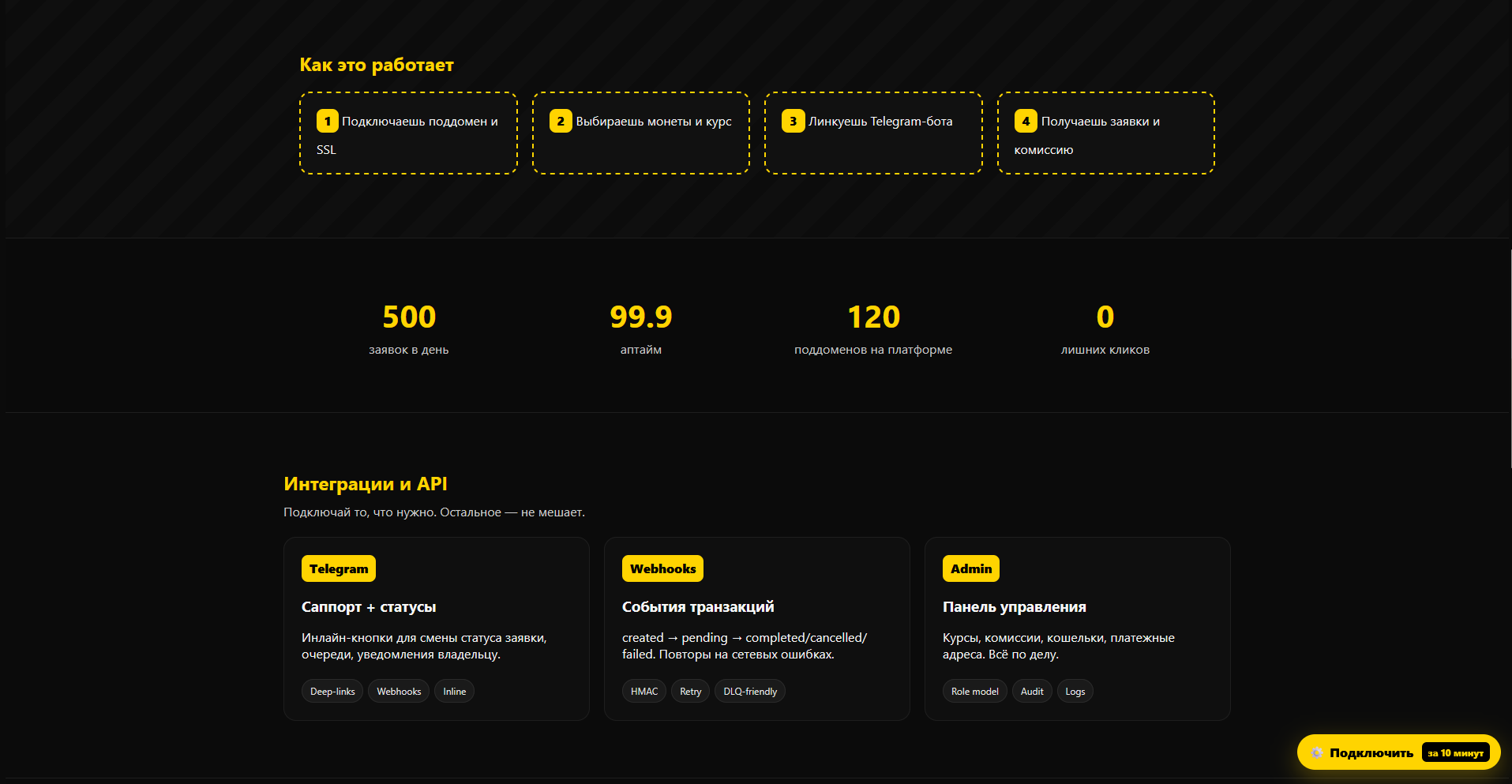Screen dimensions: 1512x784
Task: Click the "Audit" tag
Action: coord(1032,691)
